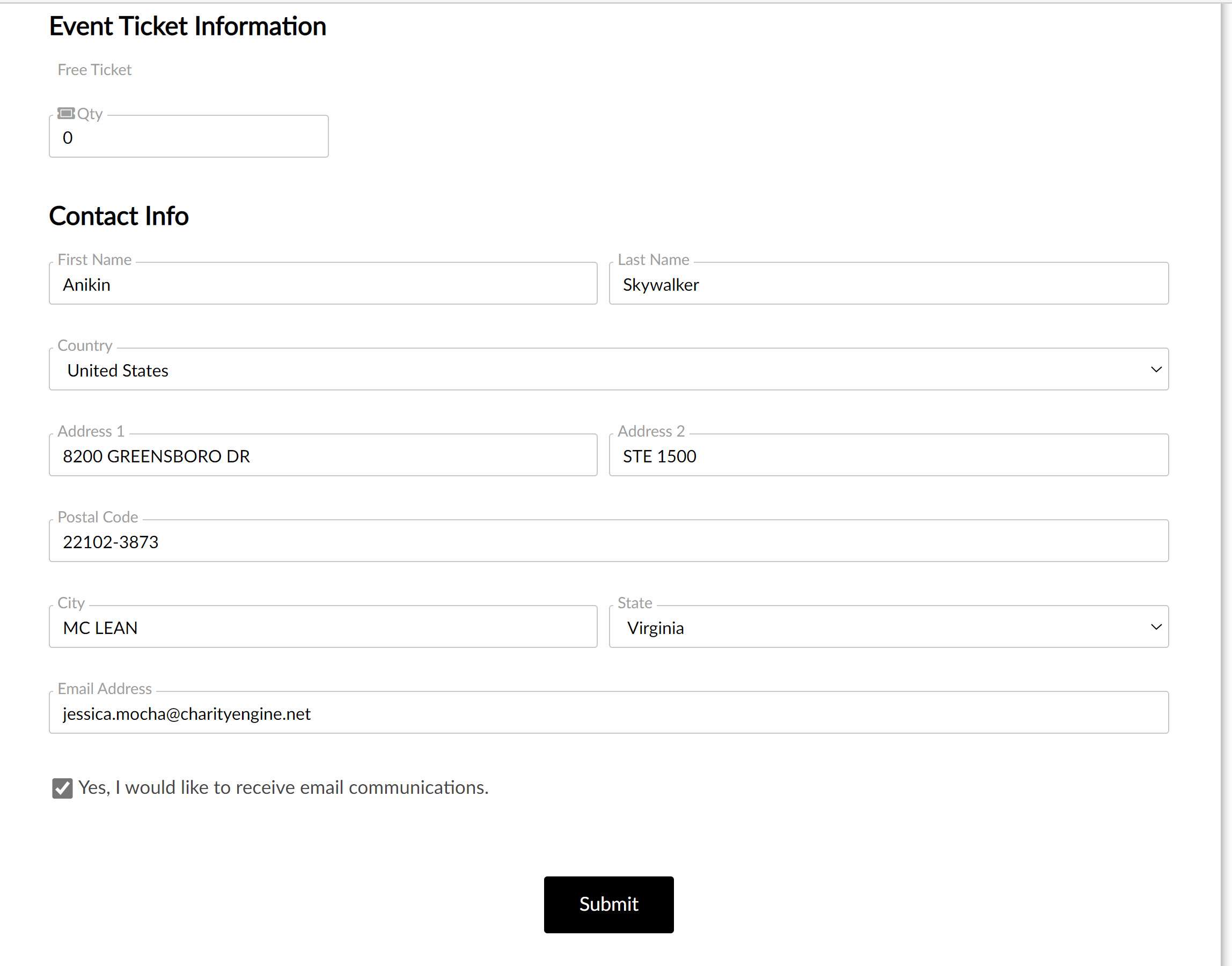This screenshot has width=1232, height=966.
Task: Click the Free Ticket label
Action: [94, 70]
